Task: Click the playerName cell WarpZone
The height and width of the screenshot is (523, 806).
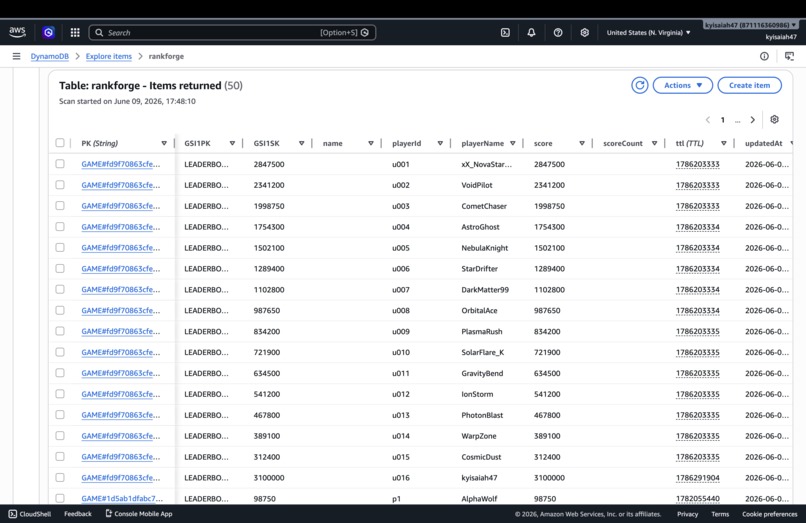Action: click(x=479, y=436)
